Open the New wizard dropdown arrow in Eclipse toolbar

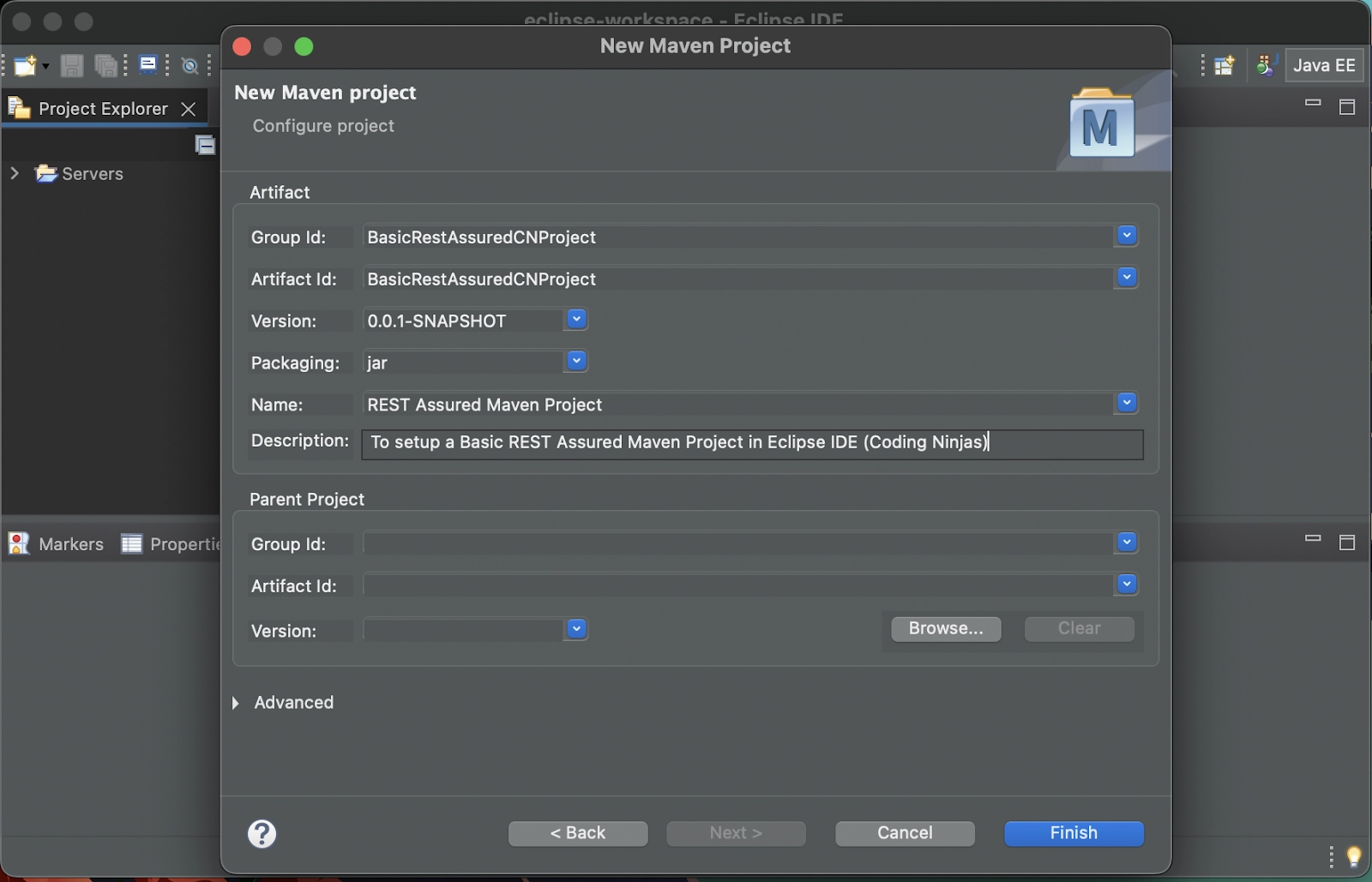coord(45,66)
